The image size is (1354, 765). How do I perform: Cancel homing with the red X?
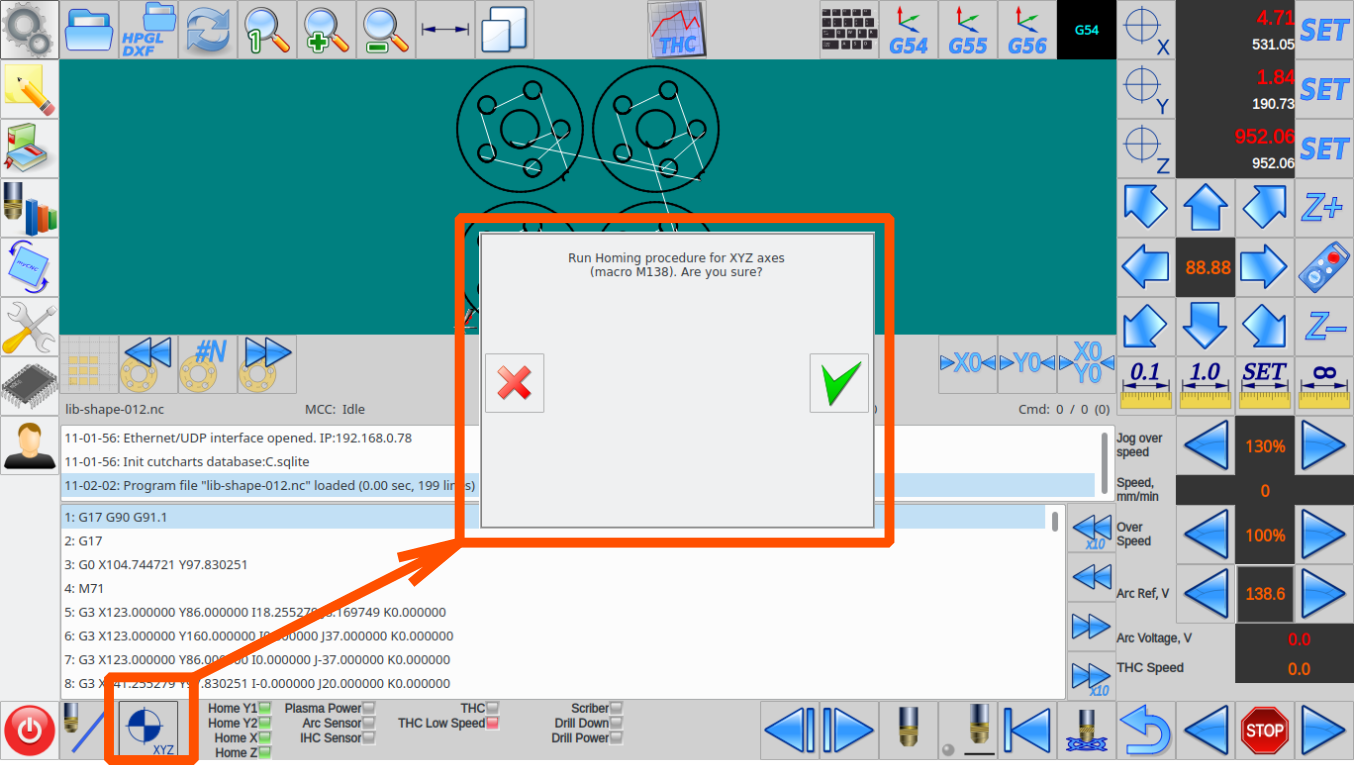tap(514, 383)
